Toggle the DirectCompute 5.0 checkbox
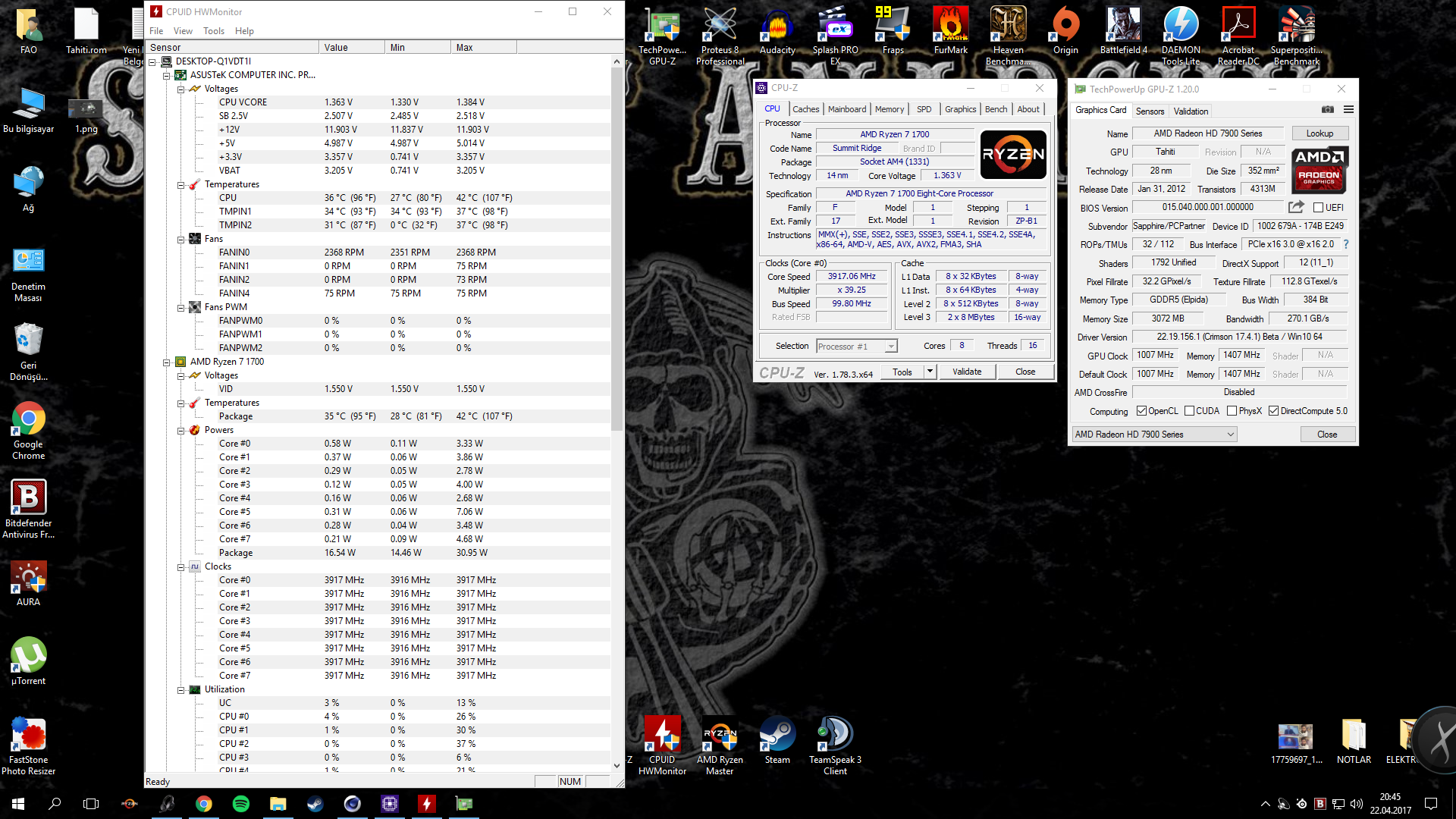 (x=1273, y=411)
